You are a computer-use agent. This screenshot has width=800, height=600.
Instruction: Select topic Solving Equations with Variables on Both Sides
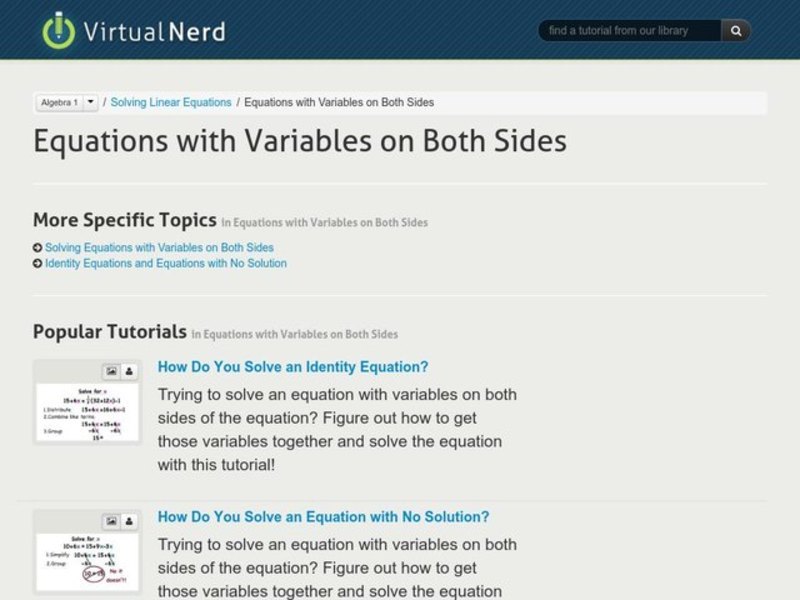(160, 246)
